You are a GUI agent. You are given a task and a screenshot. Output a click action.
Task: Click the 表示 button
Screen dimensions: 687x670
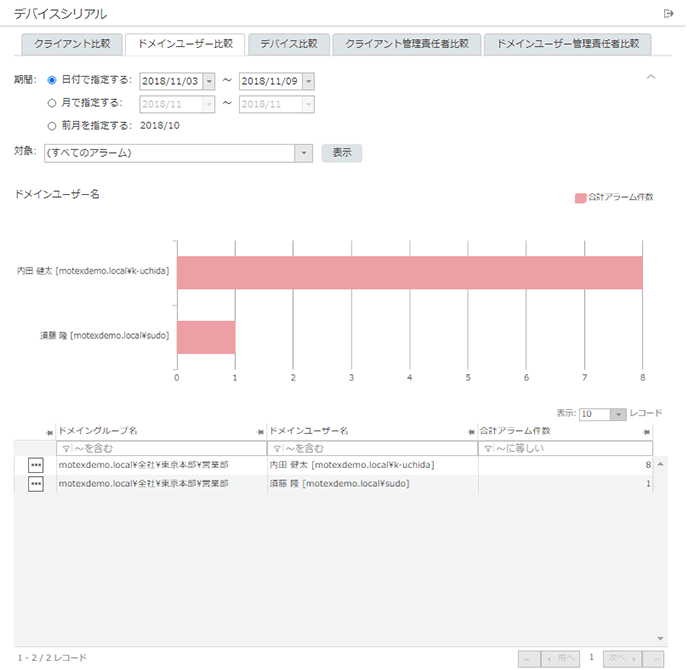pyautogui.click(x=341, y=153)
